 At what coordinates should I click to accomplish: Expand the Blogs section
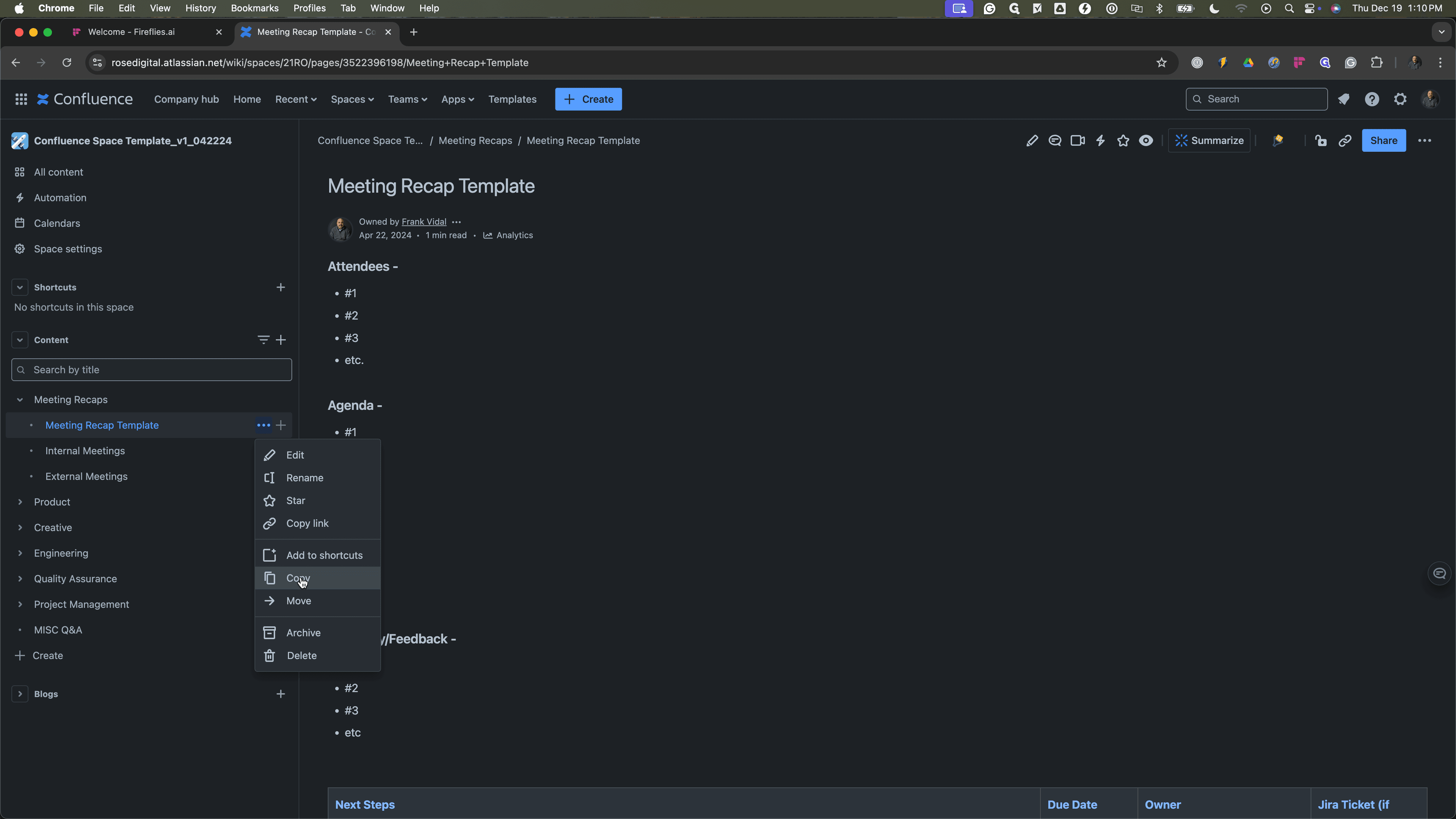20,694
